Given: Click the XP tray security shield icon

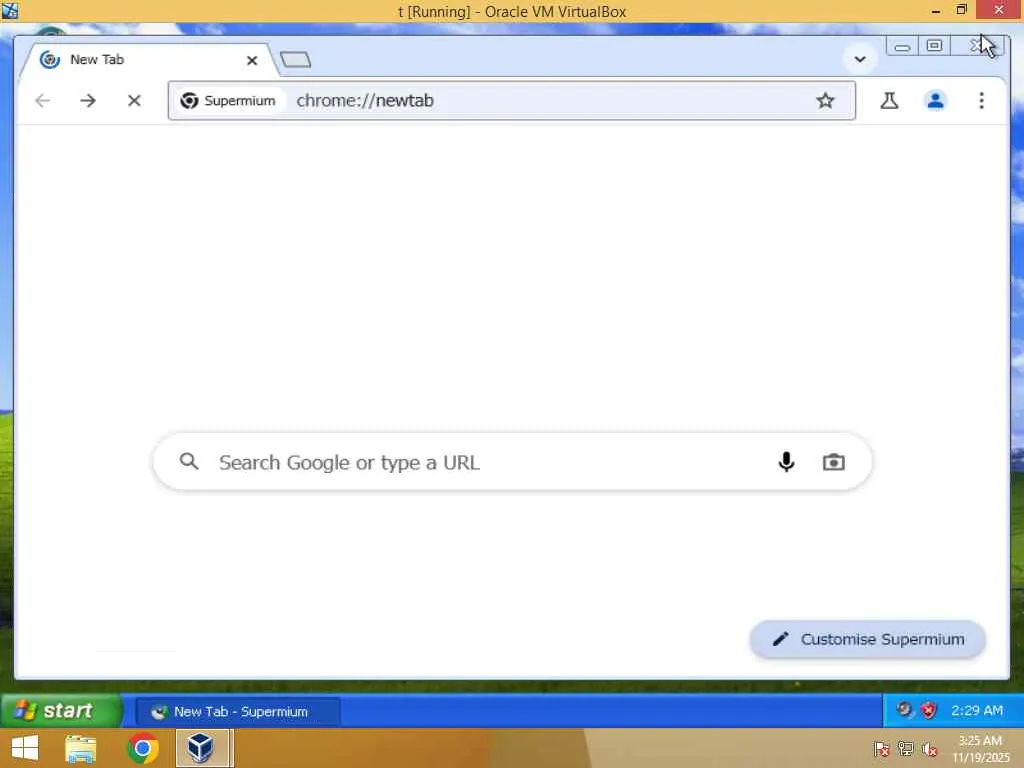Looking at the screenshot, I should 929,711.
